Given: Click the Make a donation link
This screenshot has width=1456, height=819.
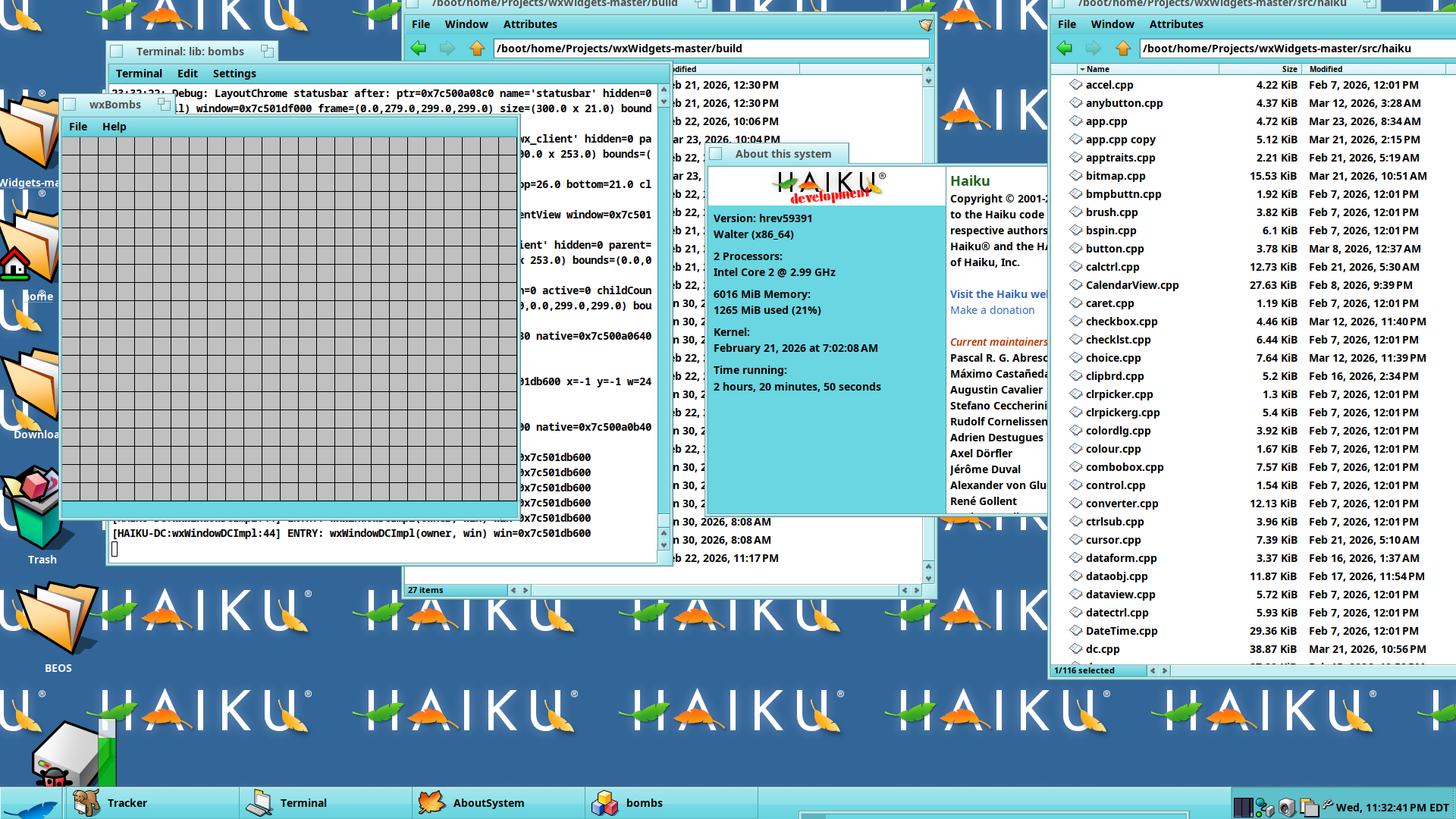Looking at the screenshot, I should click(x=992, y=310).
